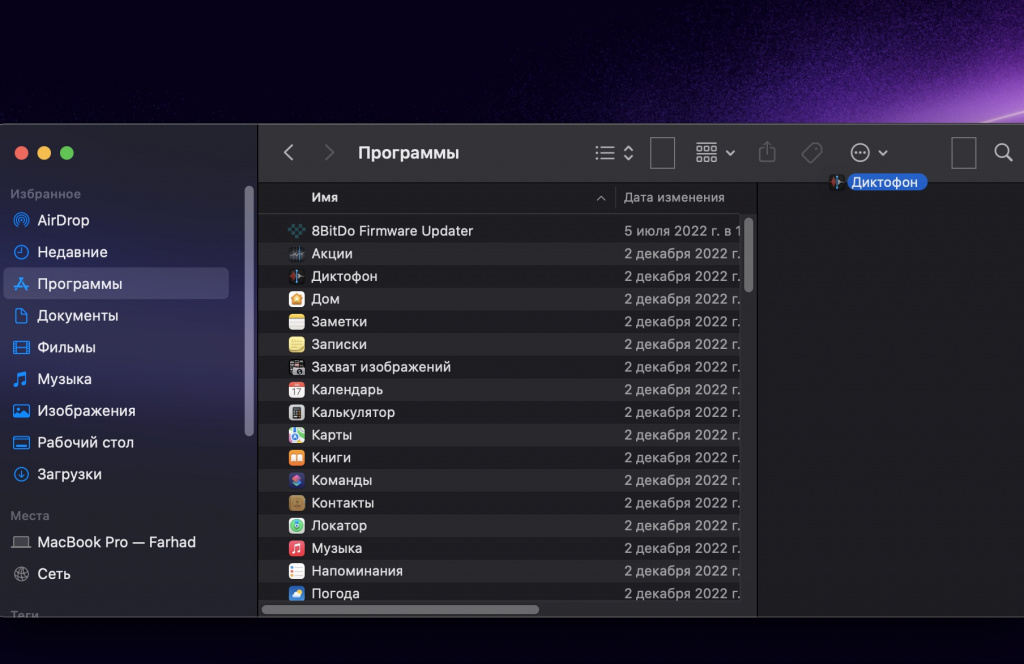Select the Календарь app icon
The image size is (1024, 664).
click(297, 390)
